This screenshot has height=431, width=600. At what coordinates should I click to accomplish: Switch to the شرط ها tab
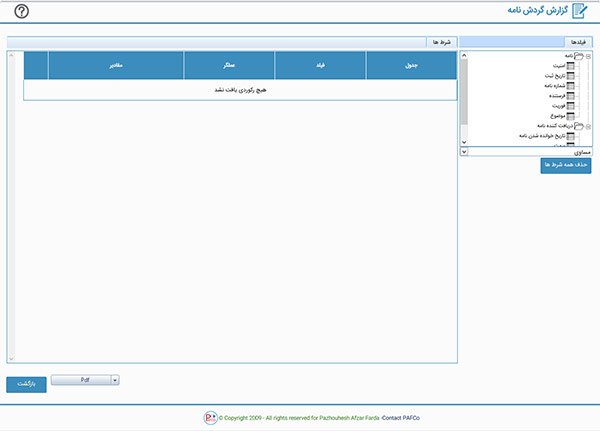pos(442,42)
